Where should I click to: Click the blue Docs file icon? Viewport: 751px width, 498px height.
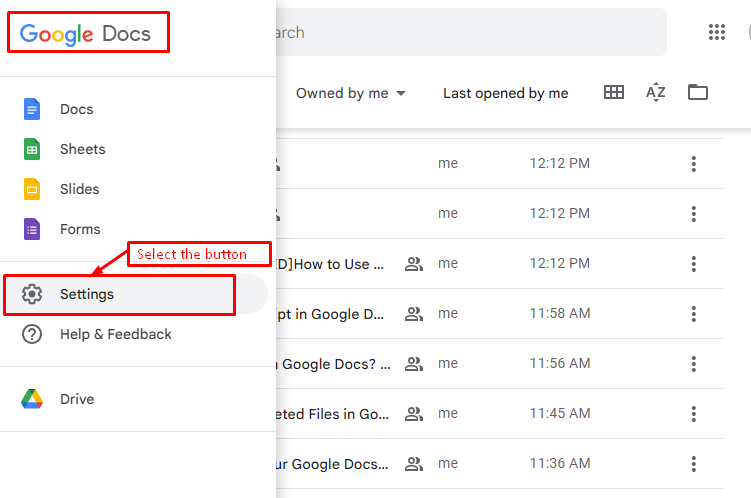pyautogui.click(x=32, y=109)
